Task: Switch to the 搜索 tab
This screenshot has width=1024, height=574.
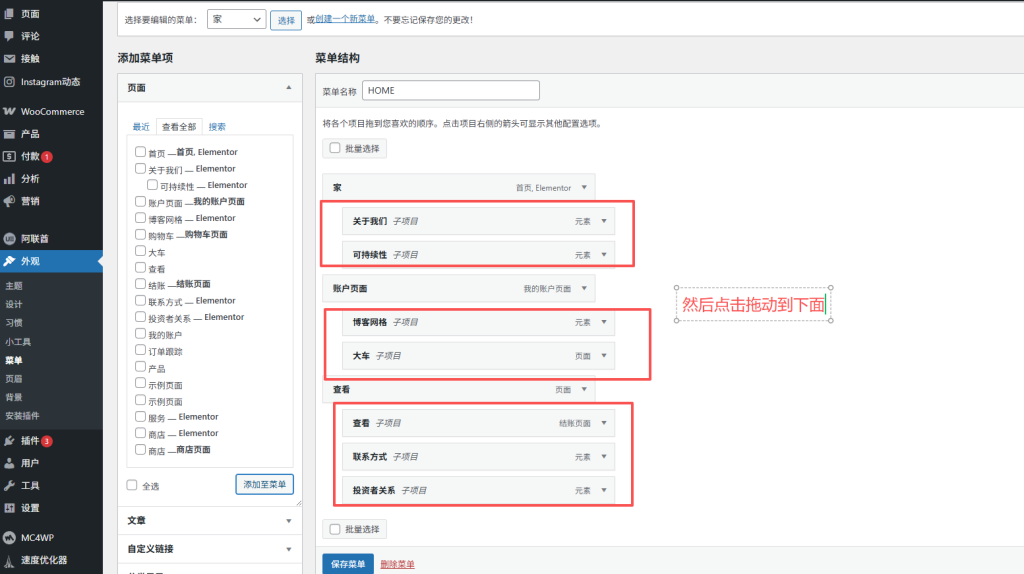Action: (x=217, y=127)
